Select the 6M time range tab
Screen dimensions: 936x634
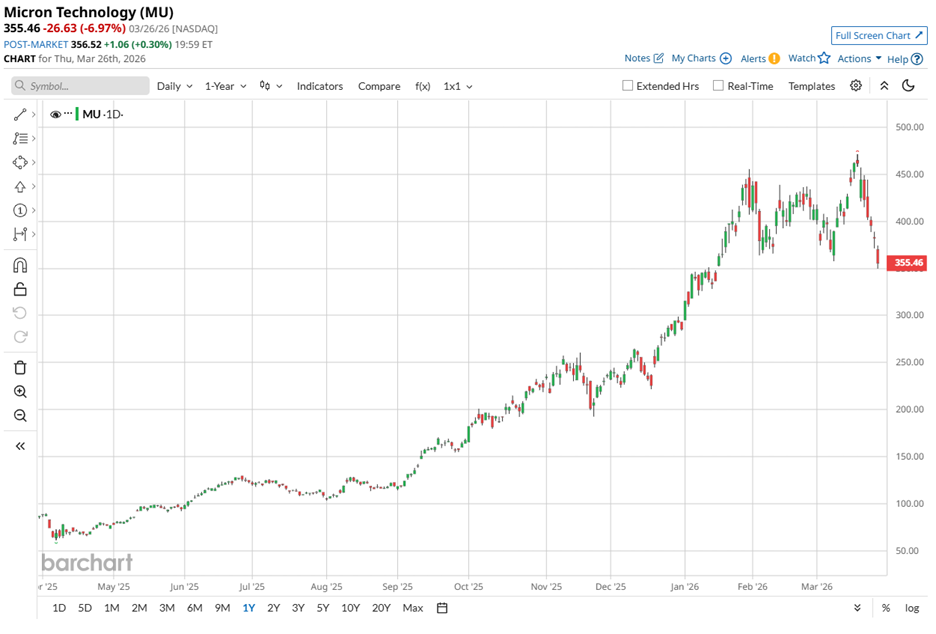click(194, 608)
